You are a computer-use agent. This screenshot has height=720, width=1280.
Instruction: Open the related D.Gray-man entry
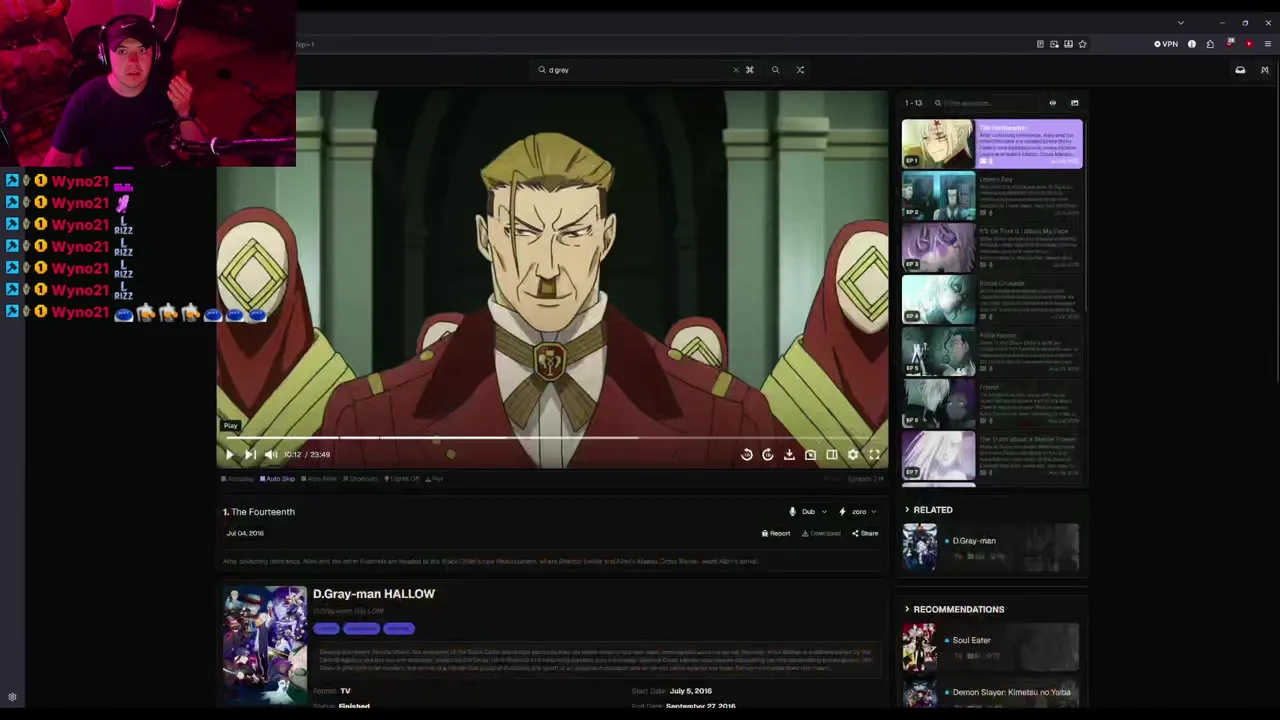(x=991, y=547)
